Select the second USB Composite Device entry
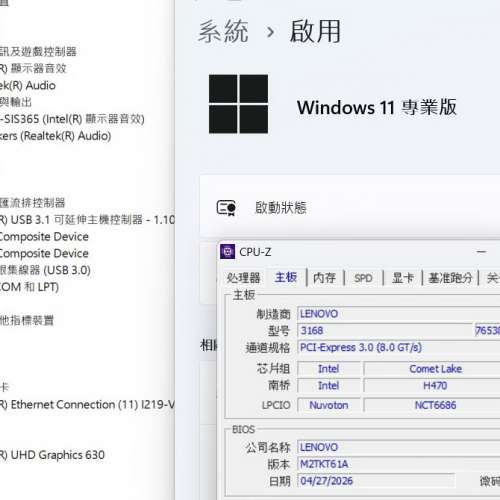The height and width of the screenshot is (500, 500). [x=44, y=253]
